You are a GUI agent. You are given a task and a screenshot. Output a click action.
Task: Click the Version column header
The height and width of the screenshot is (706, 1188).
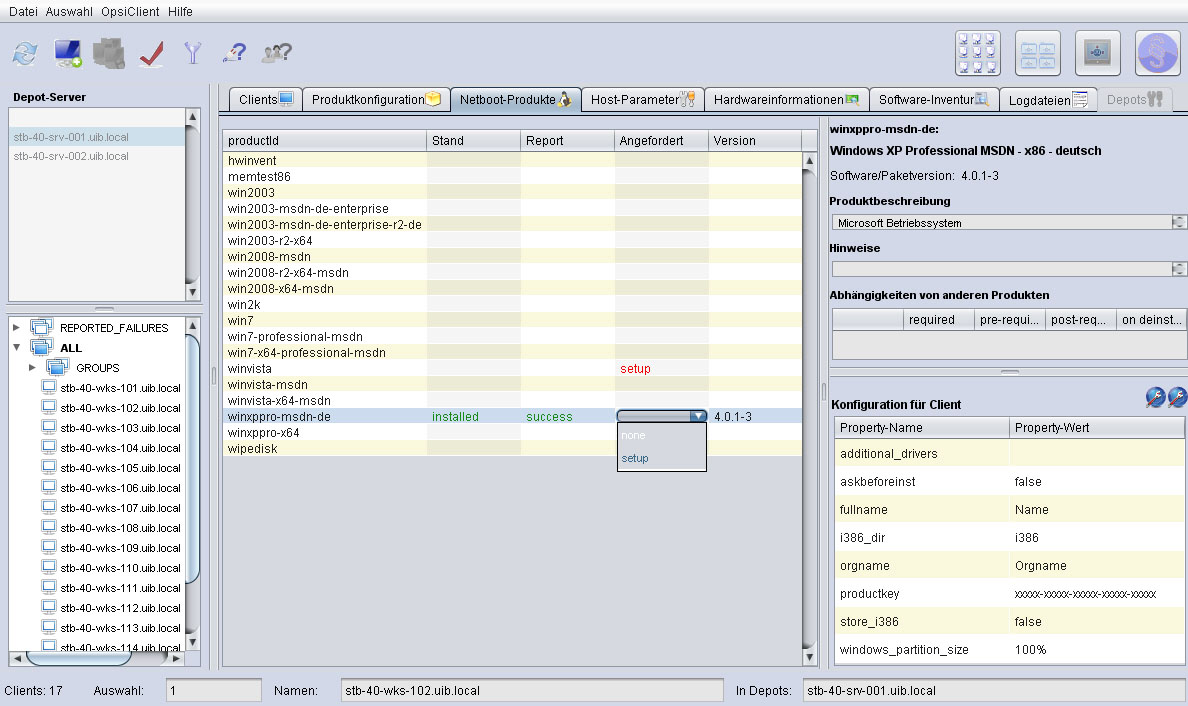755,140
